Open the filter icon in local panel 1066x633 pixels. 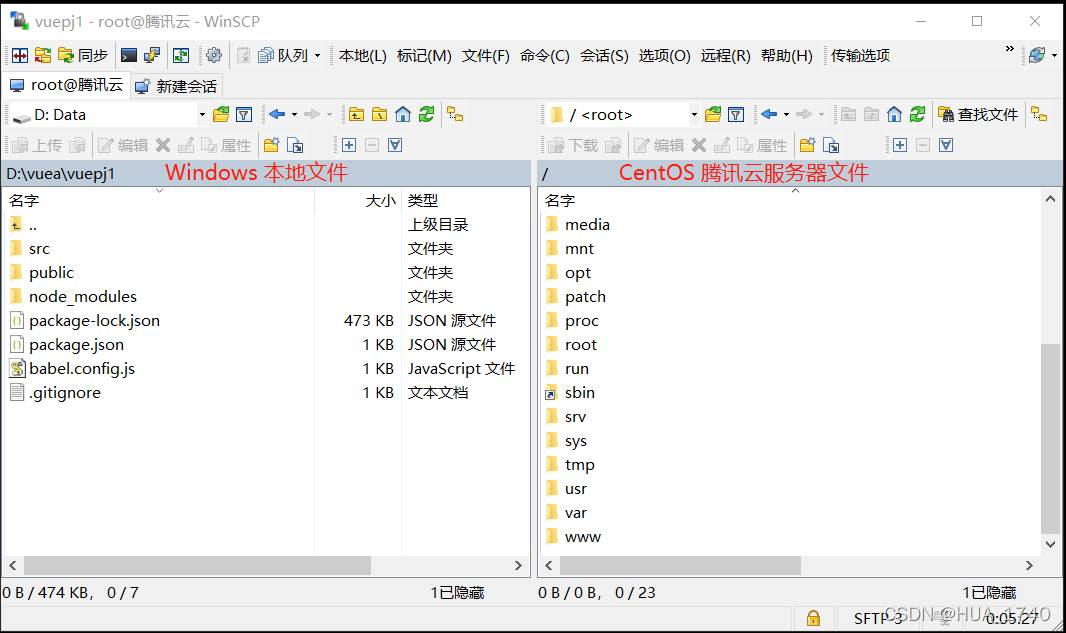click(x=244, y=115)
